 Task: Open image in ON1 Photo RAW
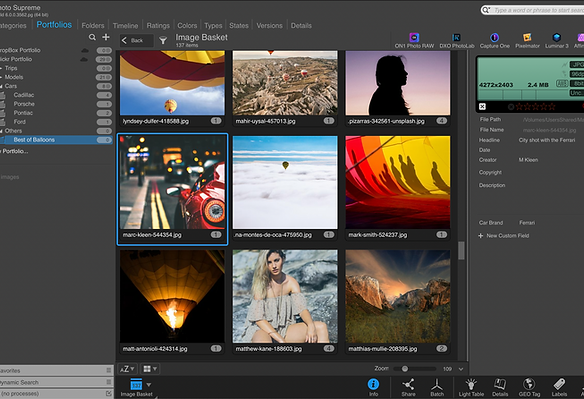(x=414, y=40)
